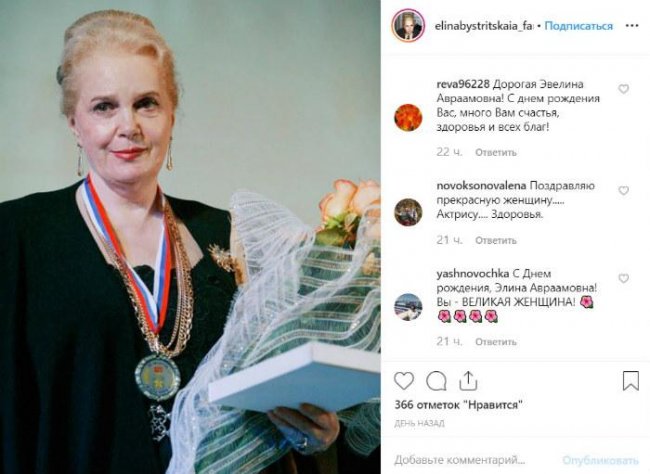Open the three-dot options menu
The height and width of the screenshot is (474, 650).
(x=632, y=26)
